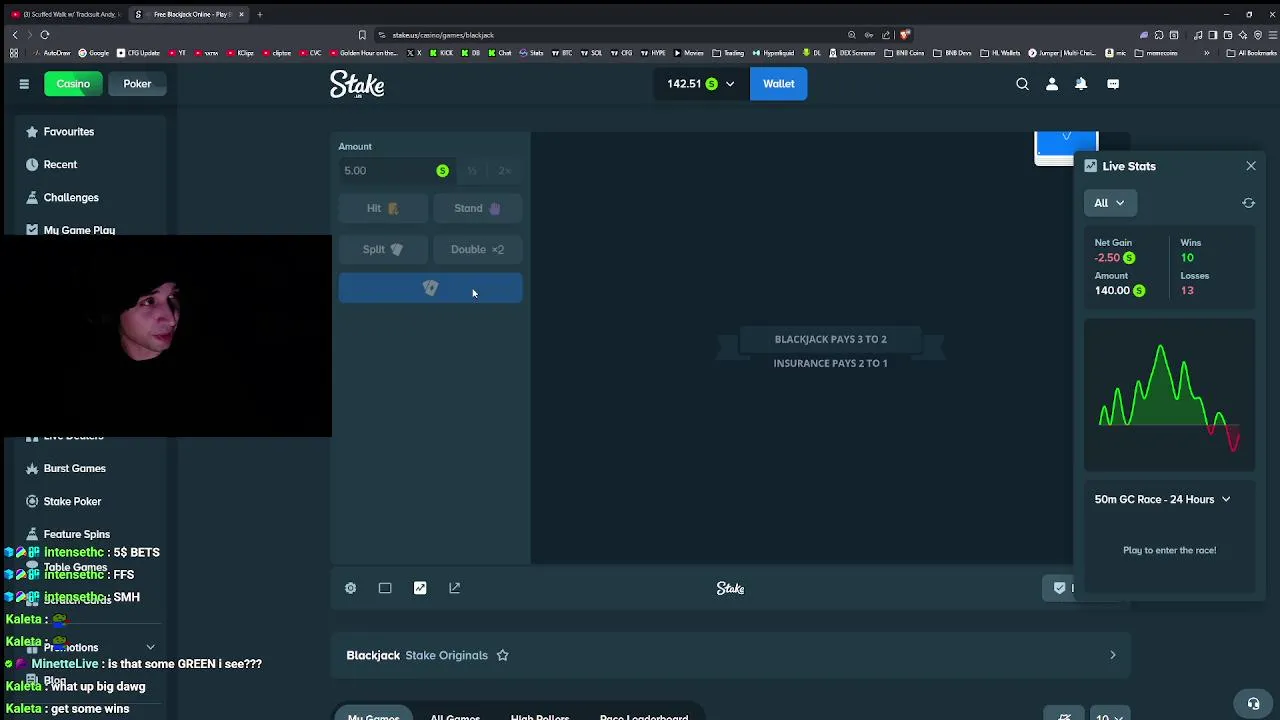The width and height of the screenshot is (1280, 720).
Task: Select the All Games tab
Action: [x=455, y=716]
